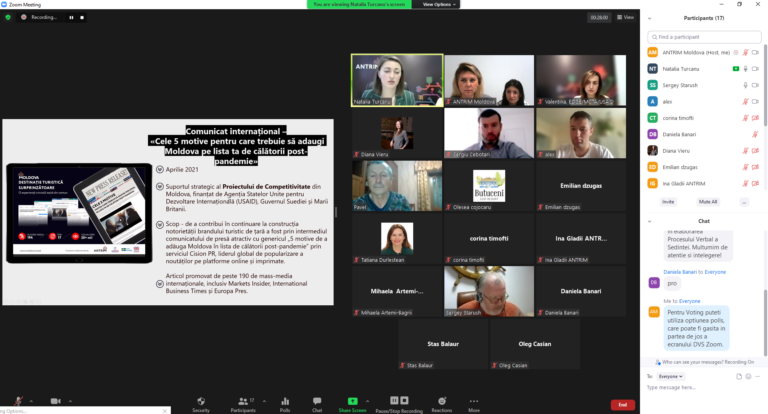Click the Mute All button
The image size is (768, 414).
coord(708,201)
